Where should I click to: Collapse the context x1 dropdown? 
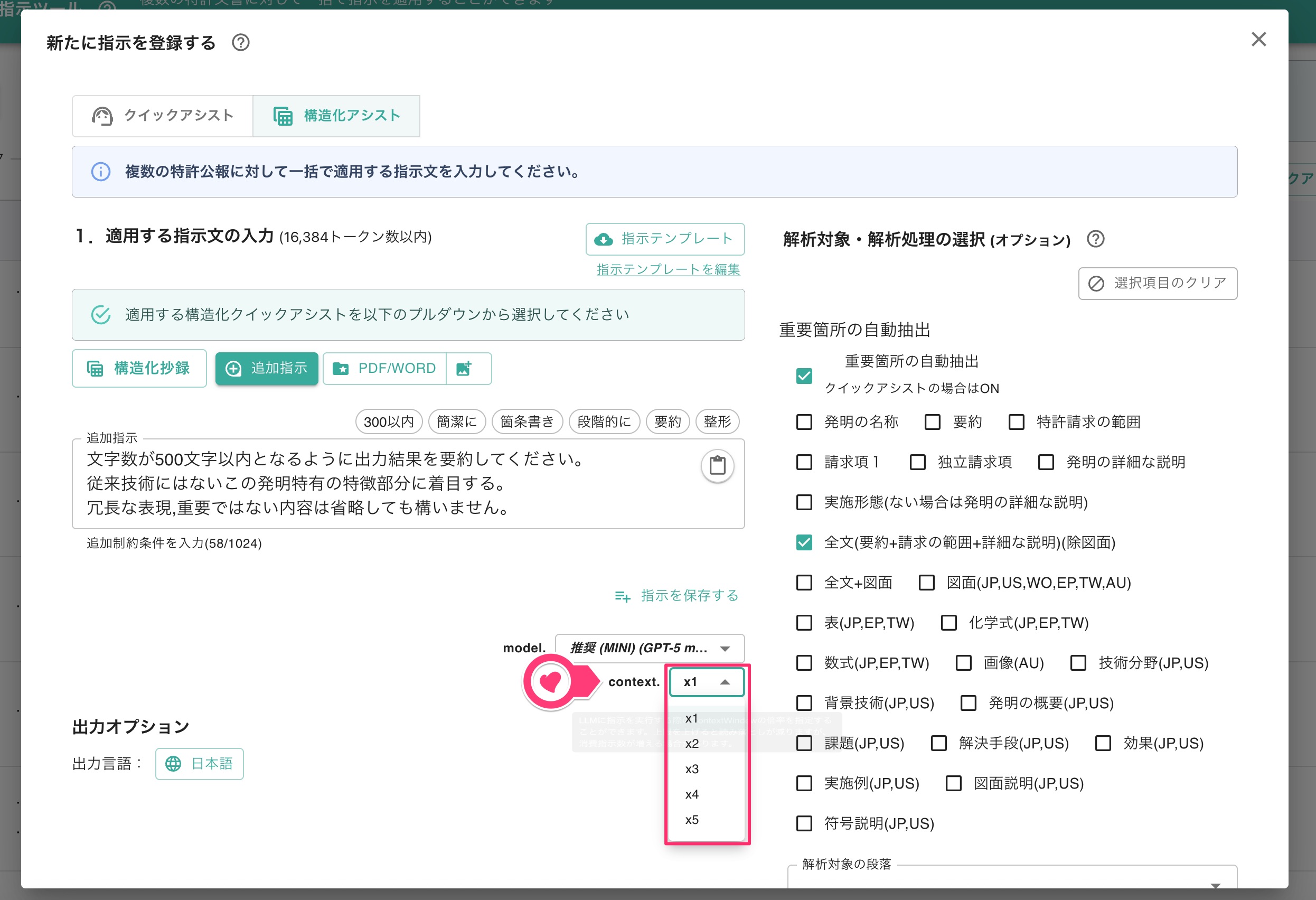(x=707, y=682)
